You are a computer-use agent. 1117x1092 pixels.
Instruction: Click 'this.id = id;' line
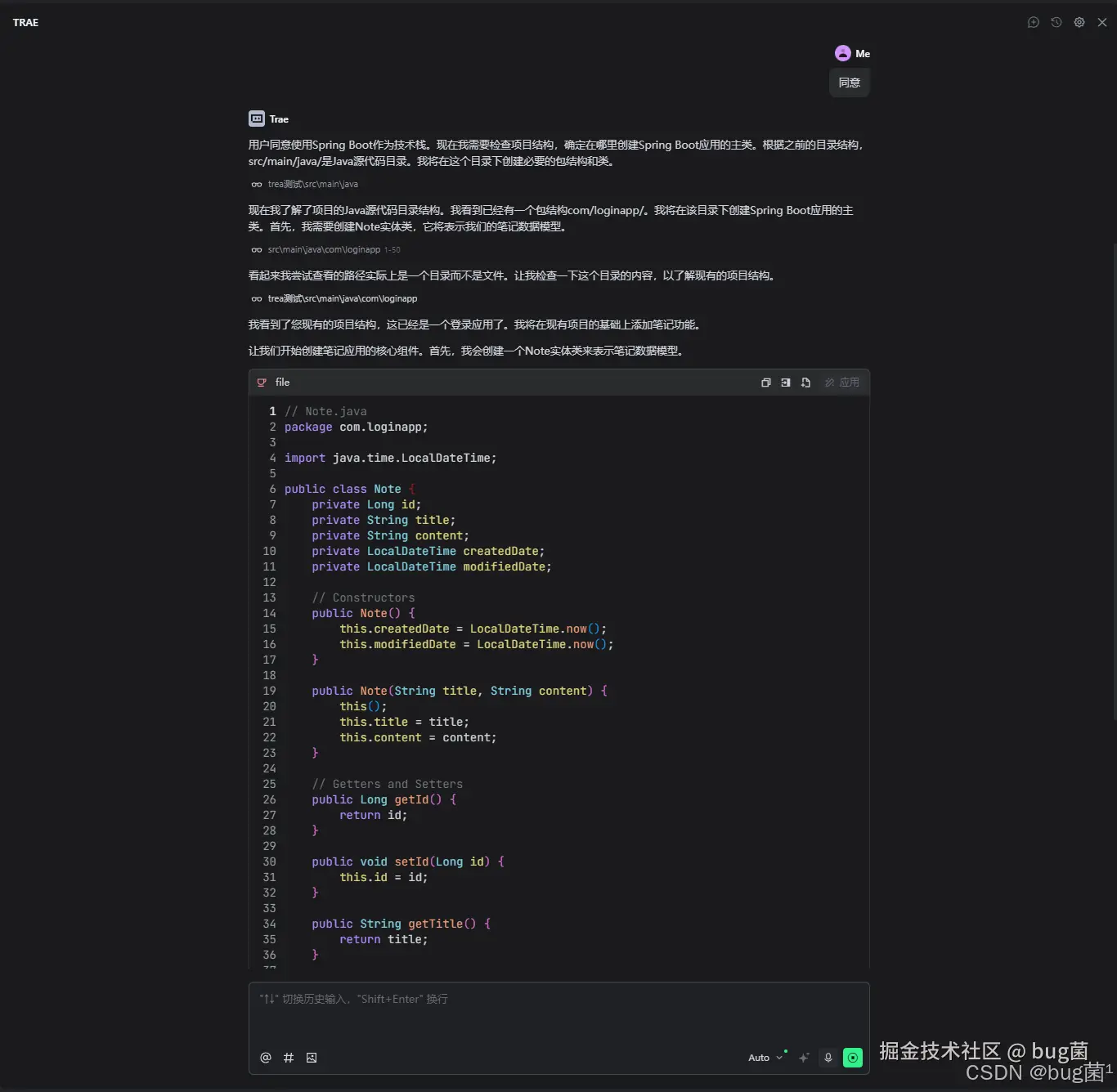click(x=384, y=878)
